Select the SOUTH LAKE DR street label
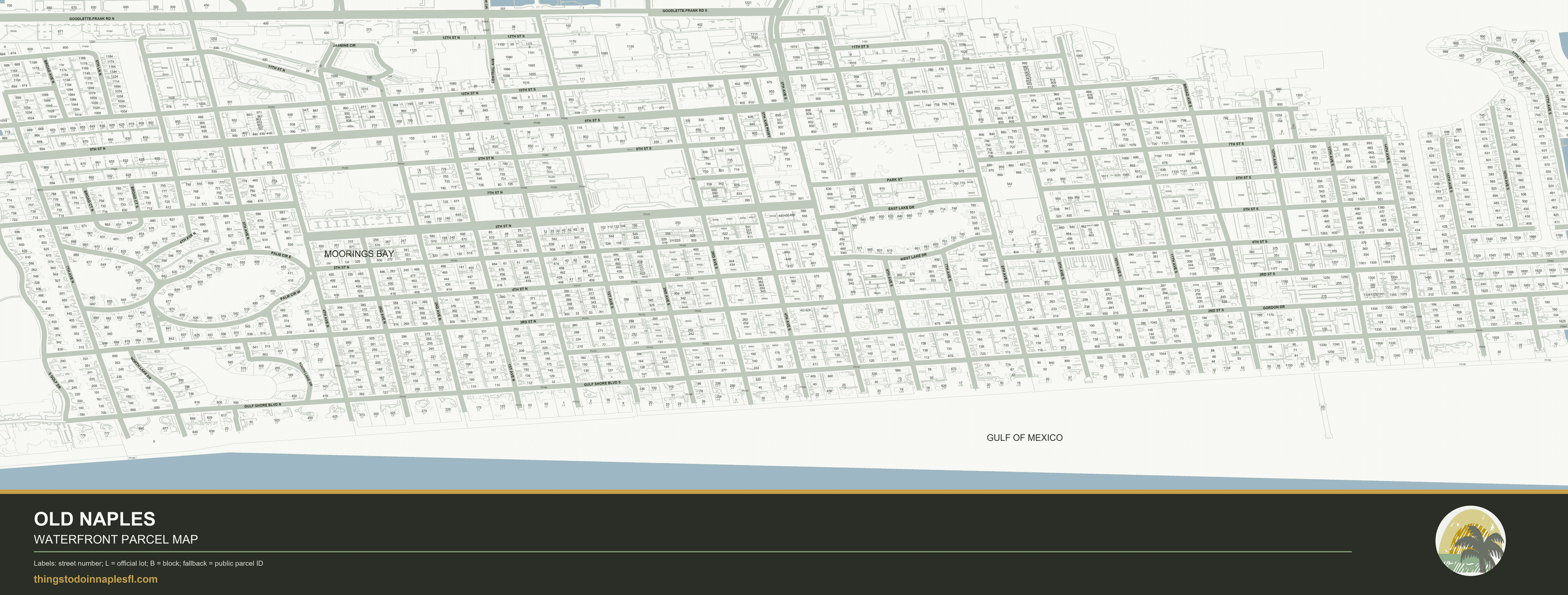Viewport: 1568px width, 595px height. pos(305,373)
